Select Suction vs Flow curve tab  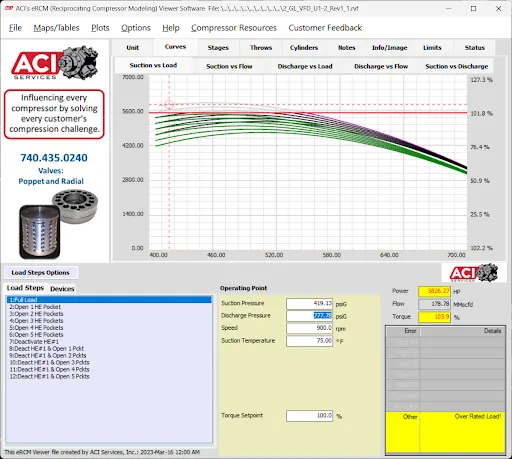click(x=229, y=66)
